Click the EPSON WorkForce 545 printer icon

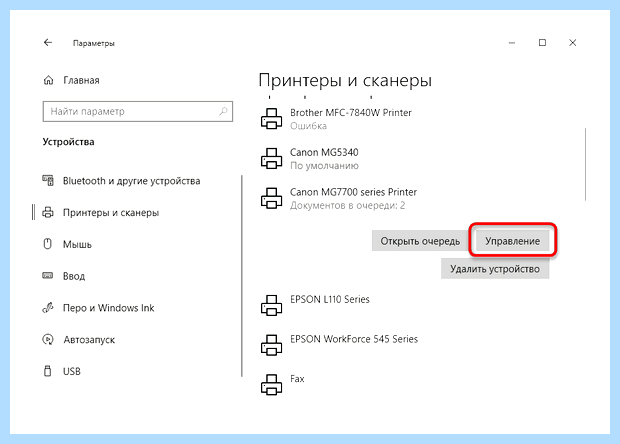point(271,344)
